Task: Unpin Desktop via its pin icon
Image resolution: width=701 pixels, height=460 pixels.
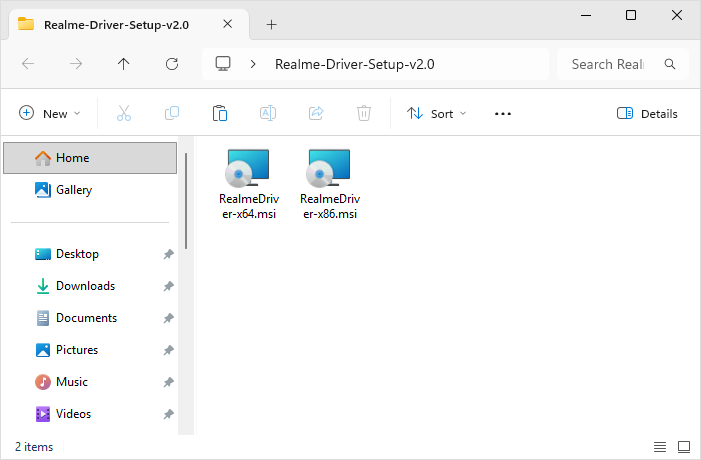Action: point(168,254)
